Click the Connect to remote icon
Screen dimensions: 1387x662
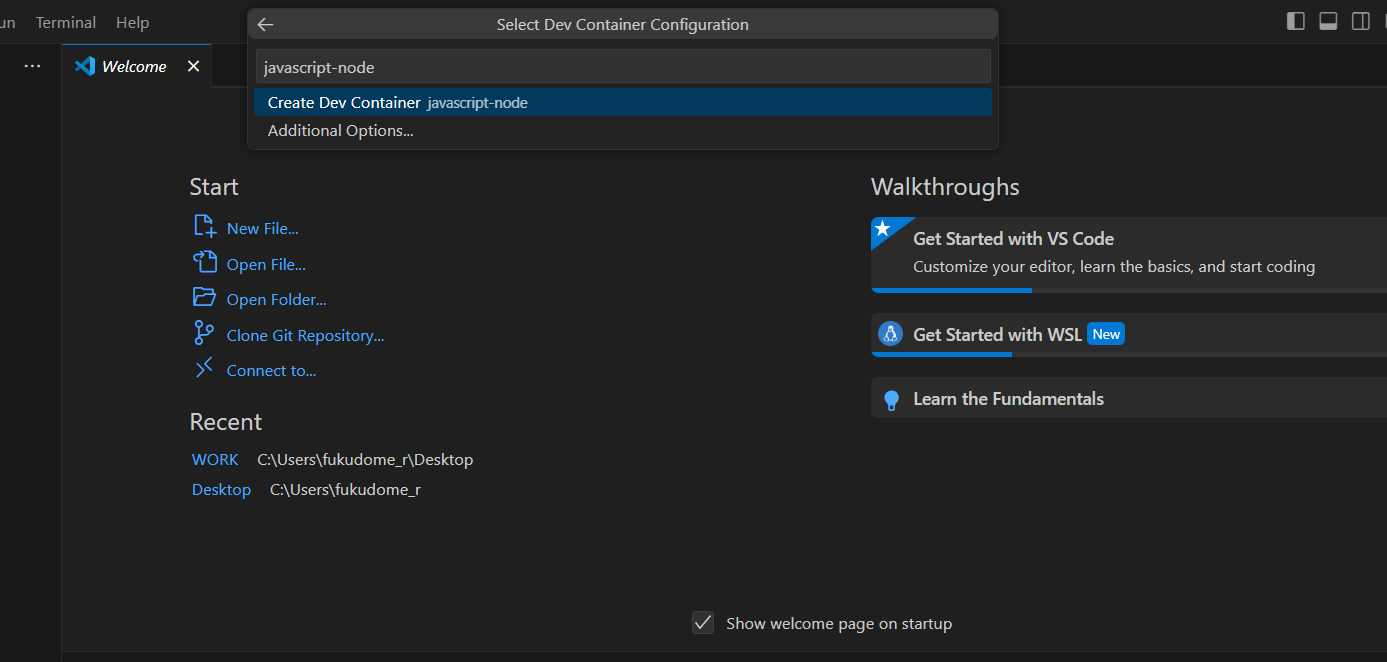(203, 369)
